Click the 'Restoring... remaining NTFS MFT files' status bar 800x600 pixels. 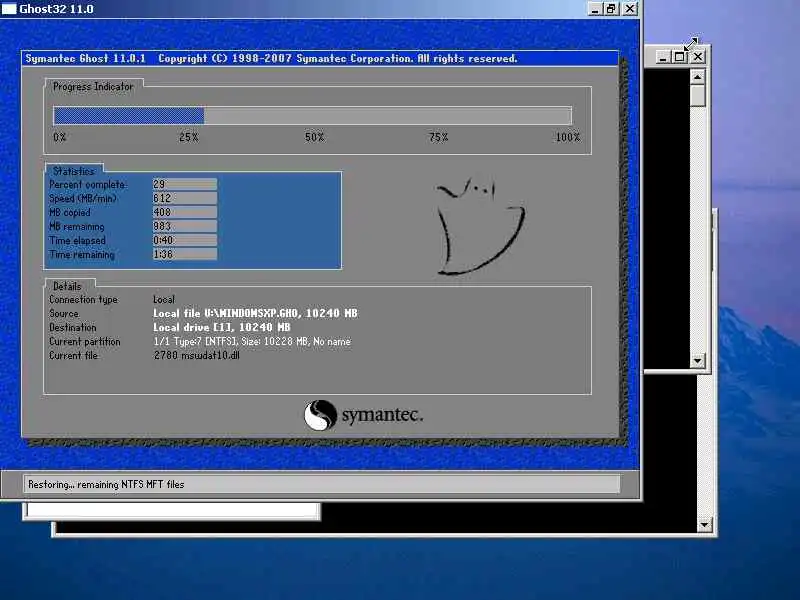pyautogui.click(x=322, y=484)
